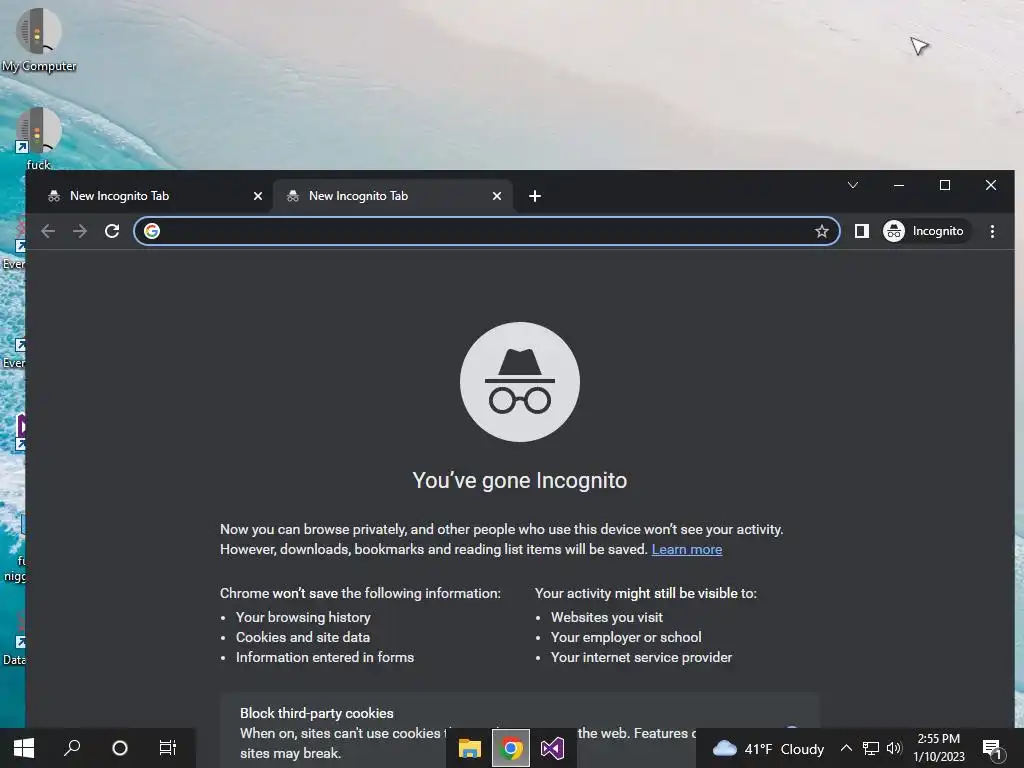Click the browser back arrow
The height and width of the screenshot is (768, 1024).
(x=48, y=231)
